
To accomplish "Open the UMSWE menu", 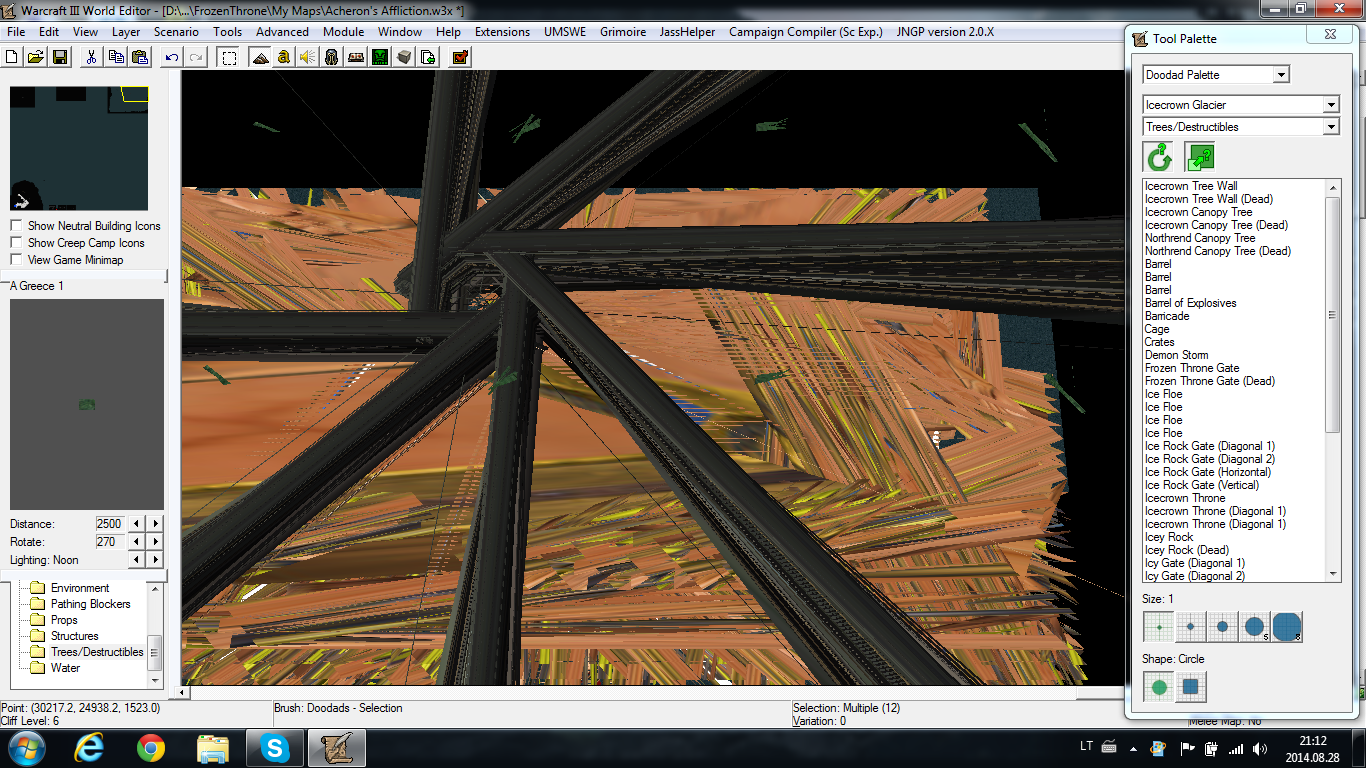I will pos(566,32).
